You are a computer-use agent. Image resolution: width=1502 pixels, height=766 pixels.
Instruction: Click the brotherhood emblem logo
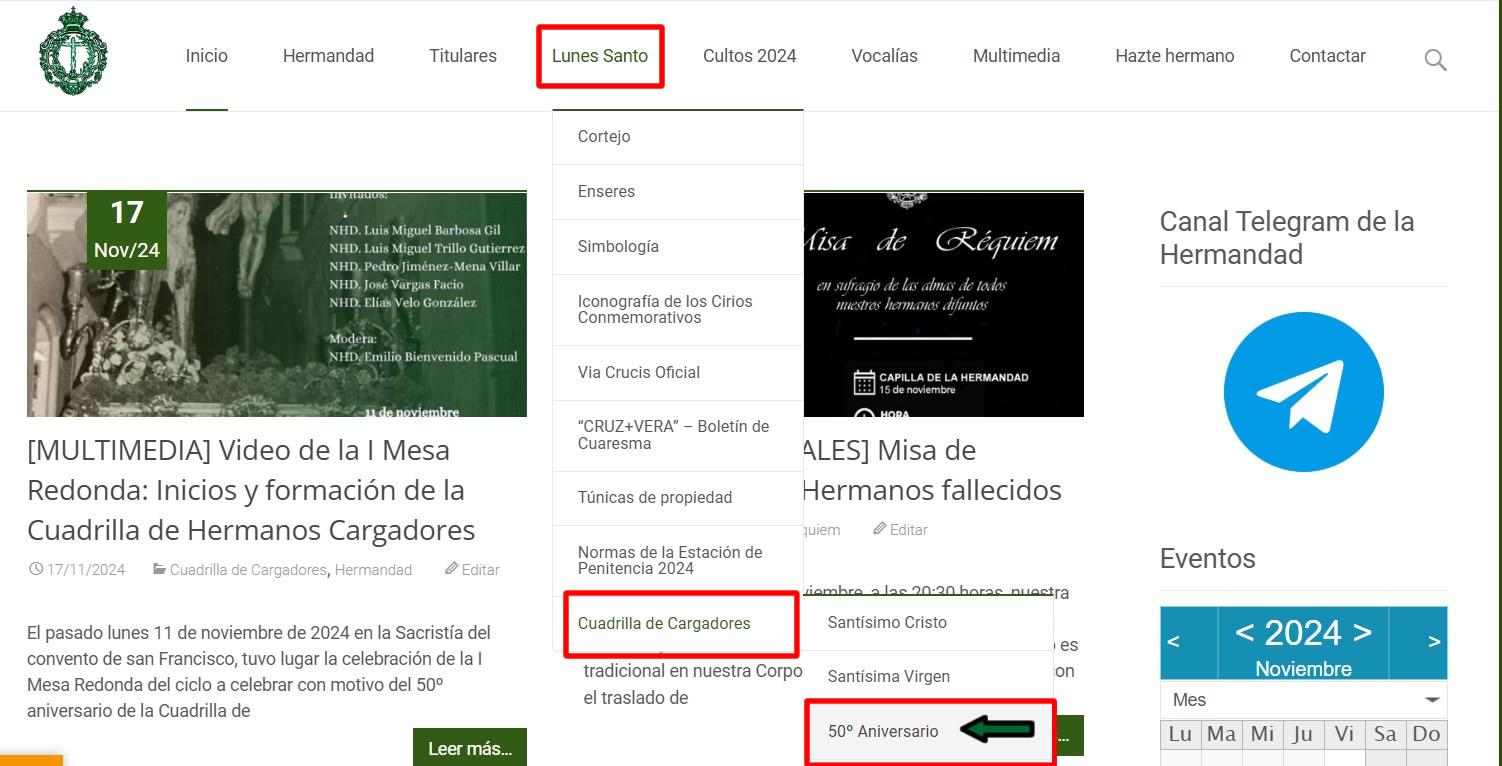[72, 52]
